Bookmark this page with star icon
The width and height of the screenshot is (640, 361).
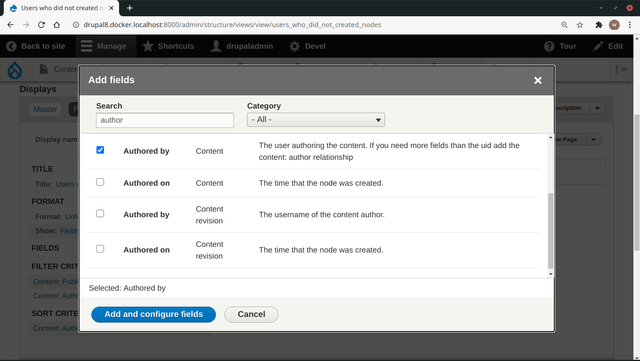pos(580,25)
